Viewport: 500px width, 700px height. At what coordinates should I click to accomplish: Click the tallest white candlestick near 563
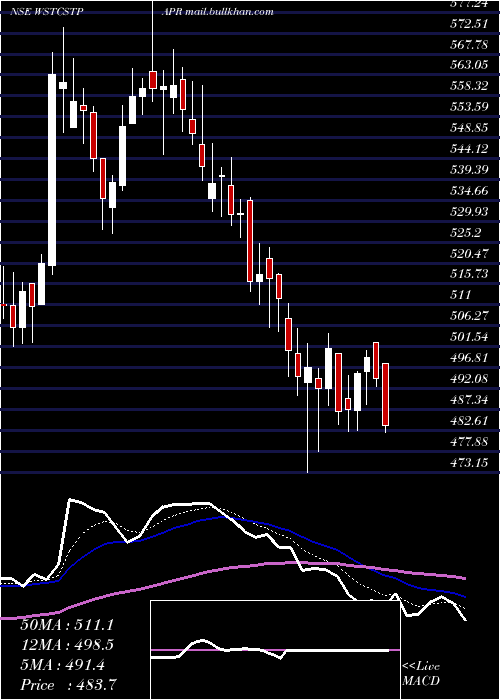(x=52, y=170)
